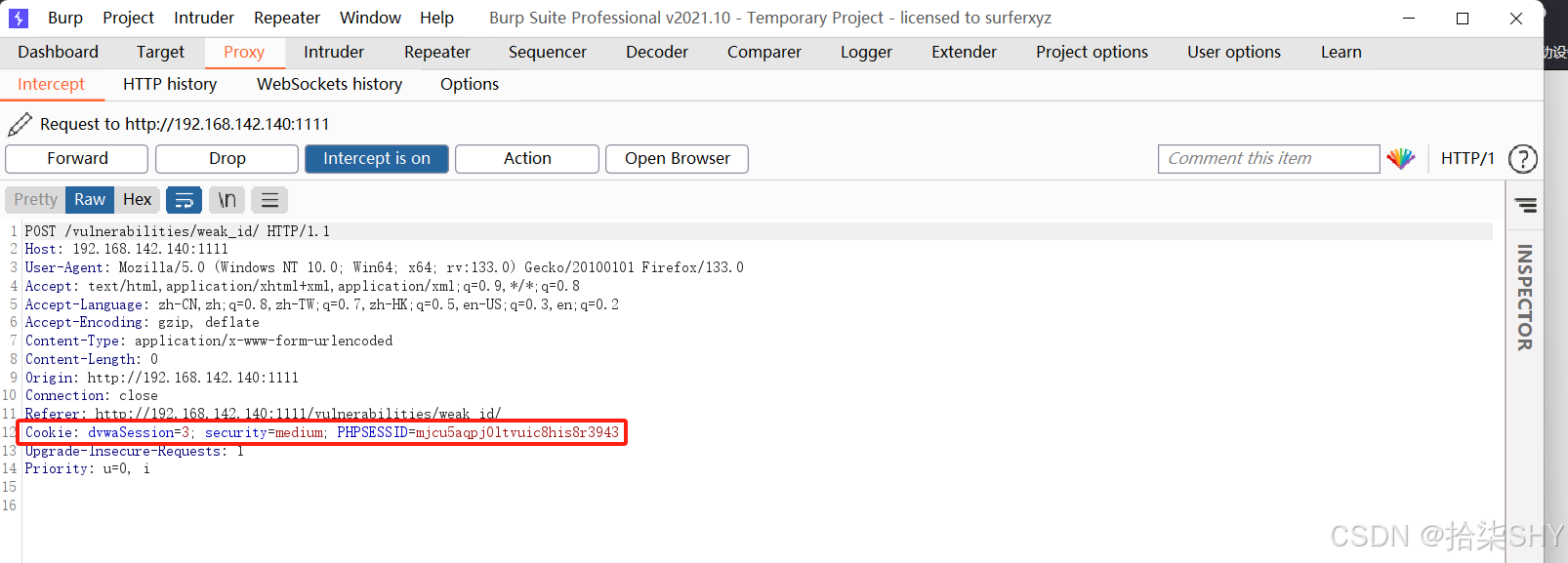Click the Comment this item field

[1268, 159]
